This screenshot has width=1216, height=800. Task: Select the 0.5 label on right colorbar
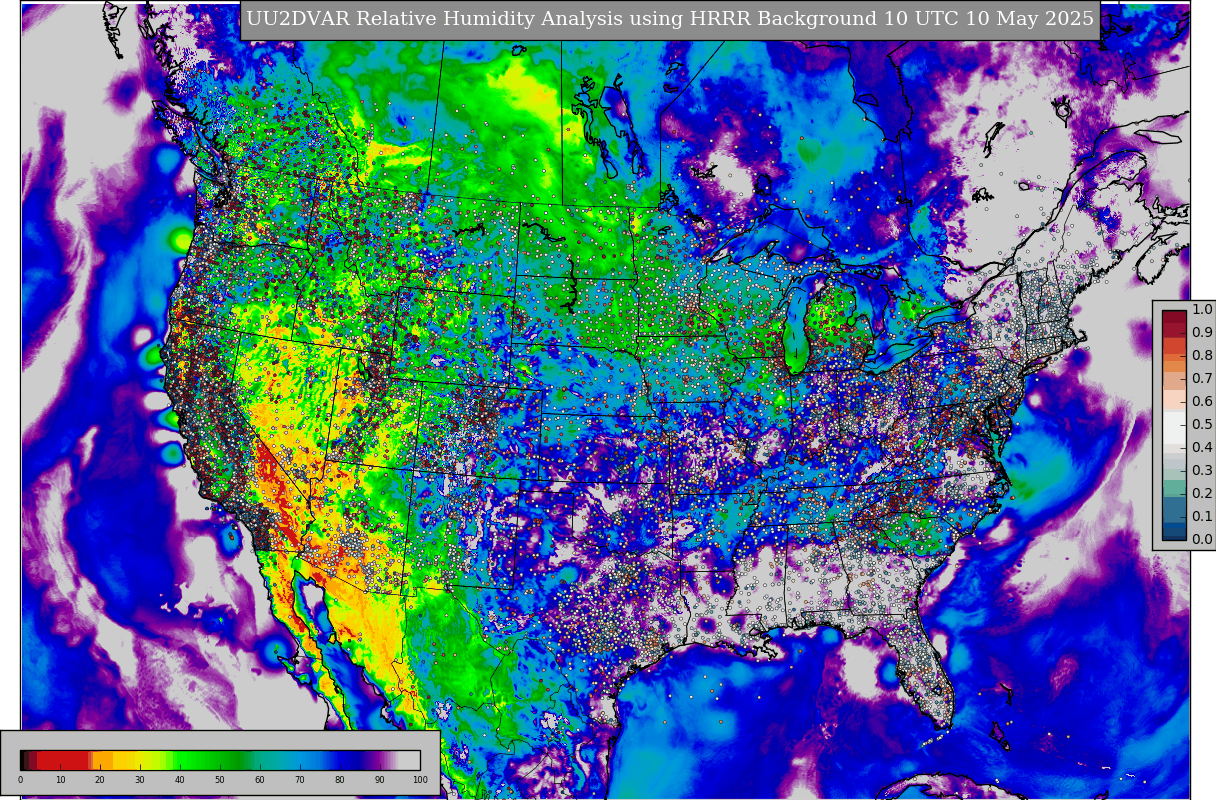[x=1202, y=424]
